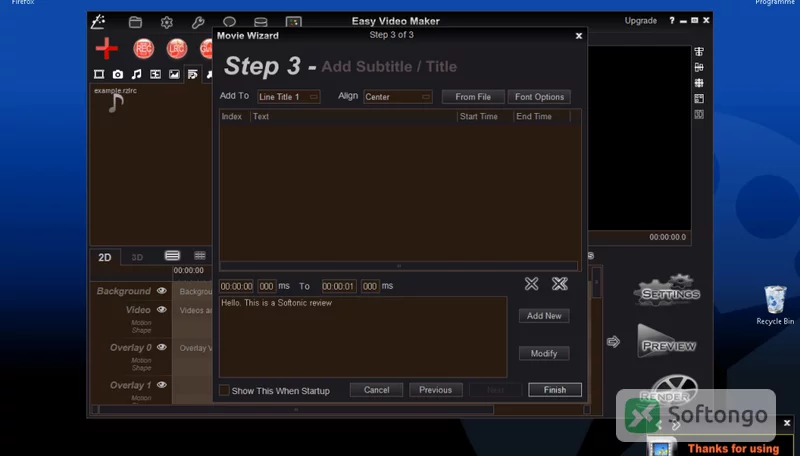Switch to the camera media tab
The image size is (800, 456).
tap(118, 74)
